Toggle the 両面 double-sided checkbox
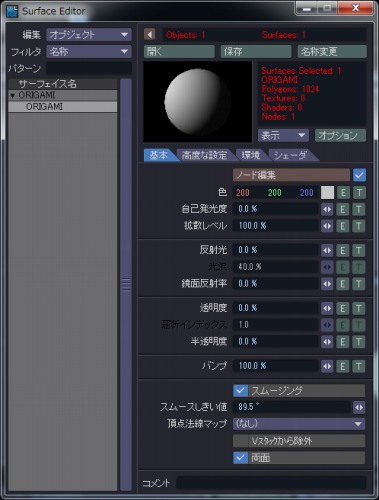The image size is (379, 500). click(x=240, y=458)
